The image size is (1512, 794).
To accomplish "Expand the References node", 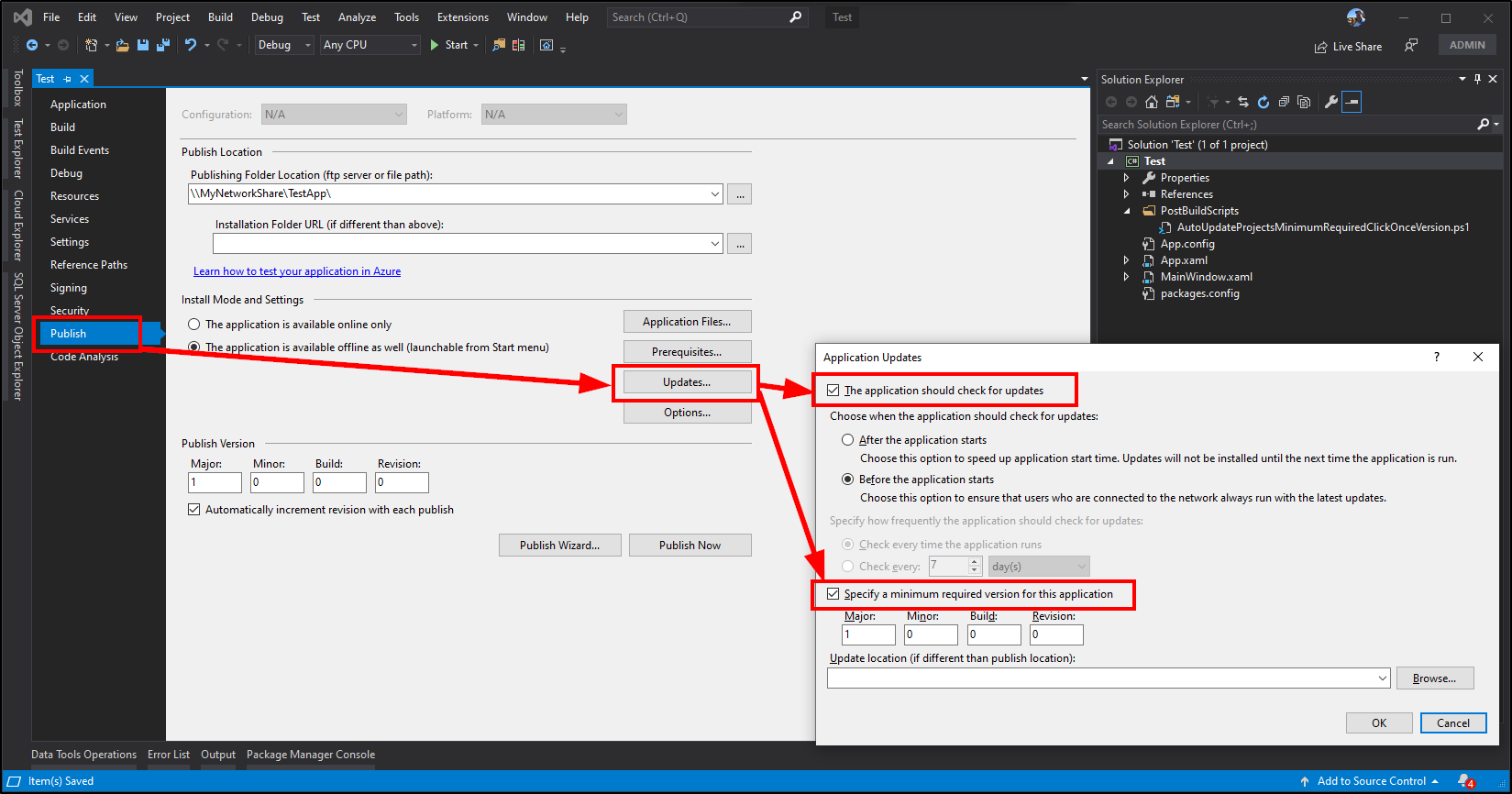I will pos(1127,194).
